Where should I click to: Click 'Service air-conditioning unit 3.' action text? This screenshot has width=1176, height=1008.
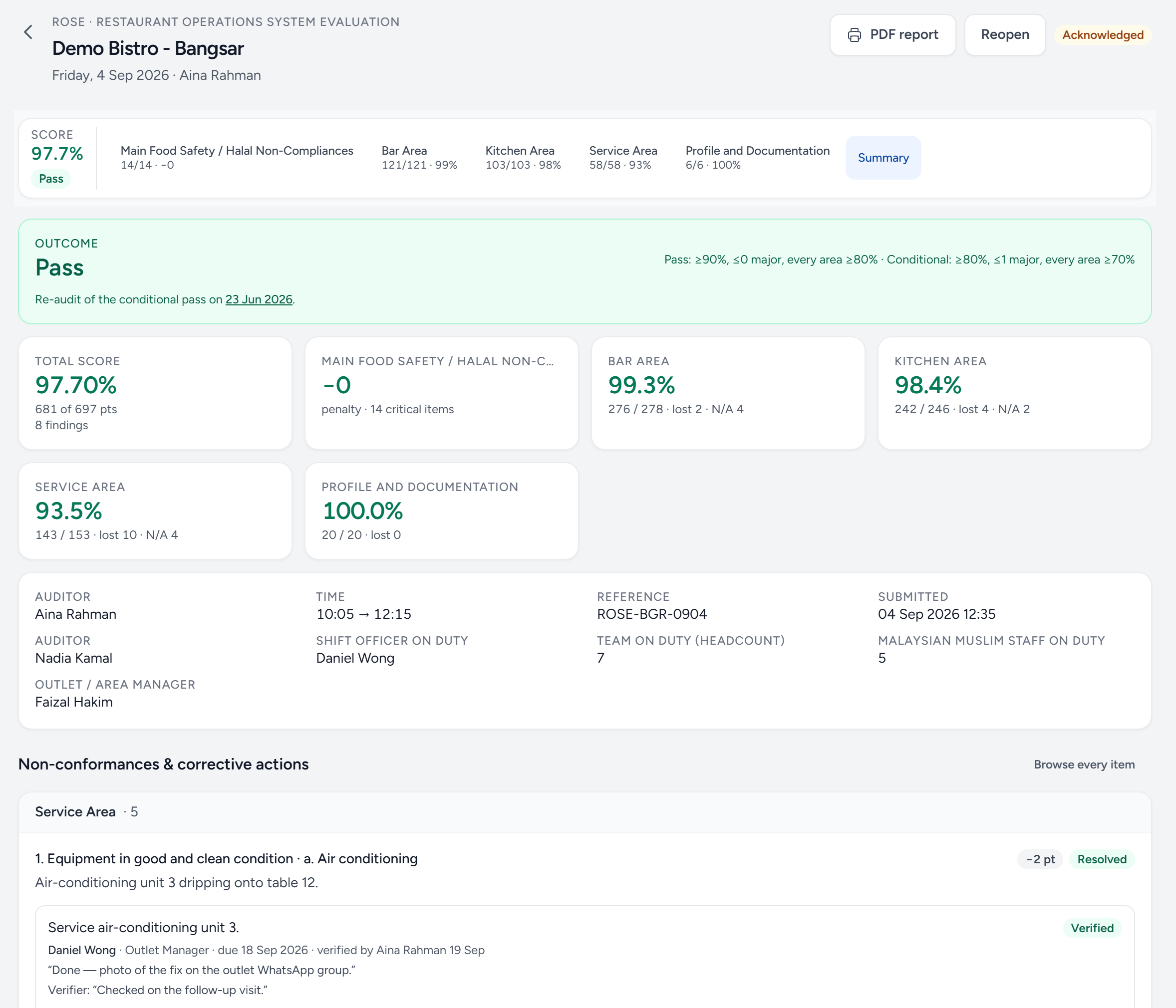(x=143, y=928)
